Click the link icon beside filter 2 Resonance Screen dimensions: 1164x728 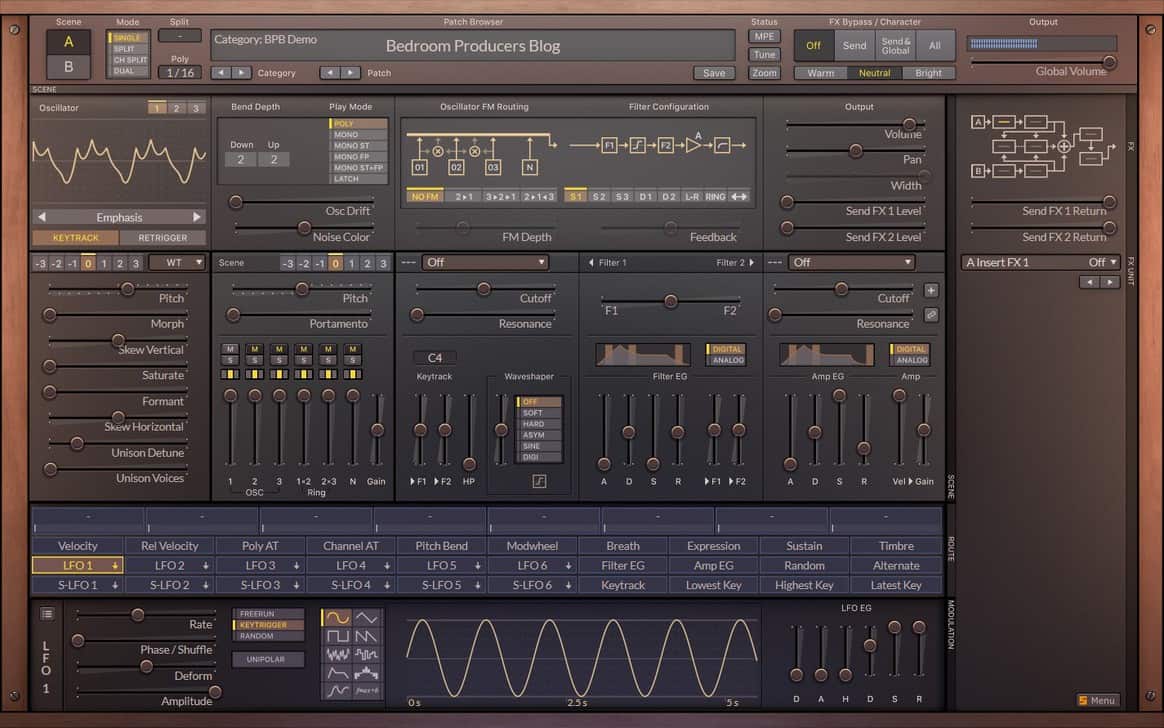[931, 314]
